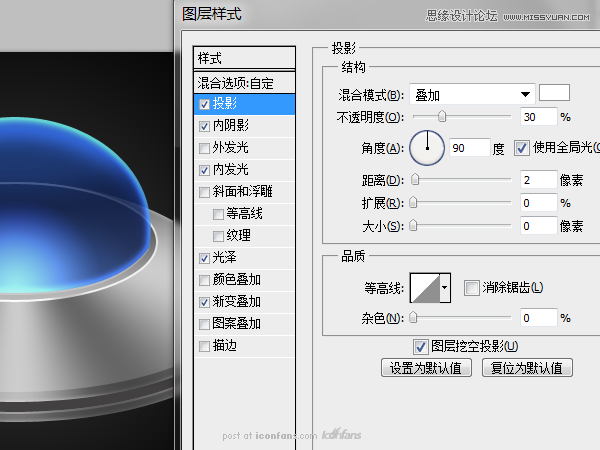Open the 光泽 satin settings row
600x450 pixels.
245,258
